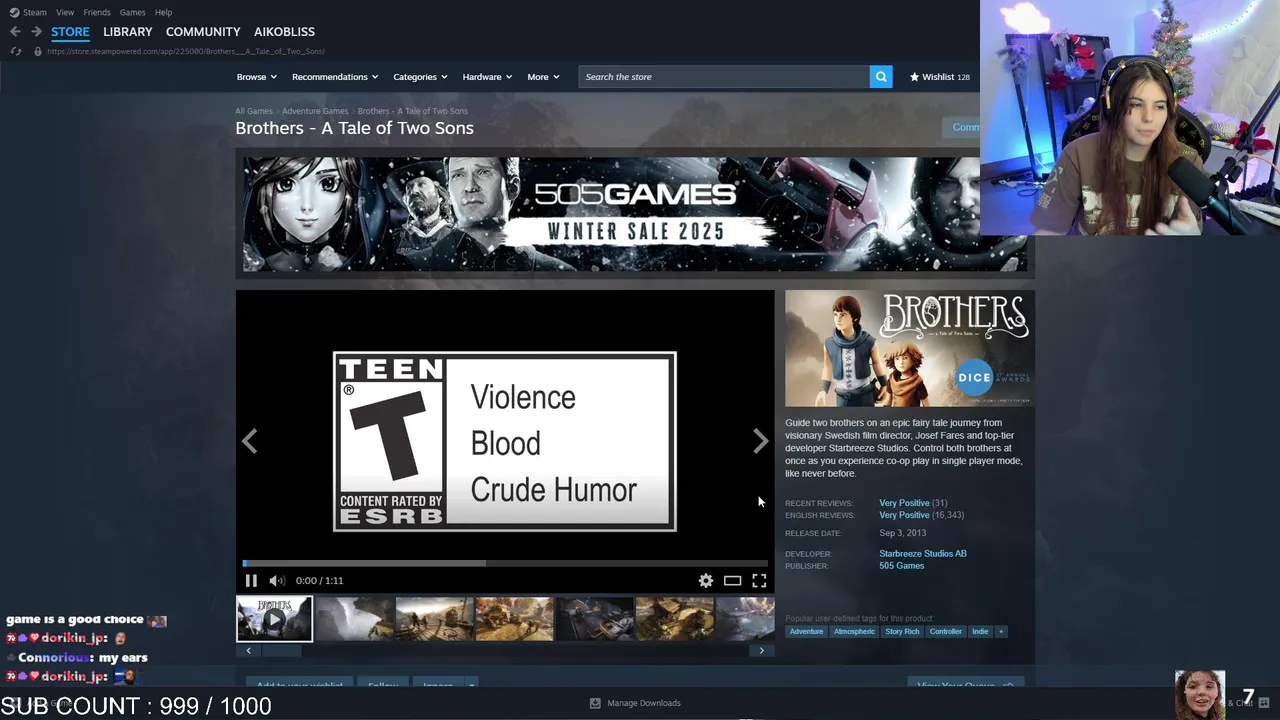Image resolution: width=1280 pixels, height=720 pixels.
Task: Expand the Recommendations dropdown
Action: click(x=335, y=77)
